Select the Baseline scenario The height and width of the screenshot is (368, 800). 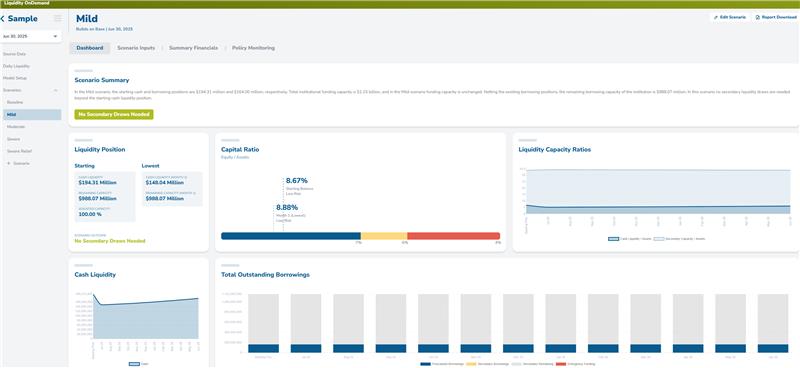[15, 103]
